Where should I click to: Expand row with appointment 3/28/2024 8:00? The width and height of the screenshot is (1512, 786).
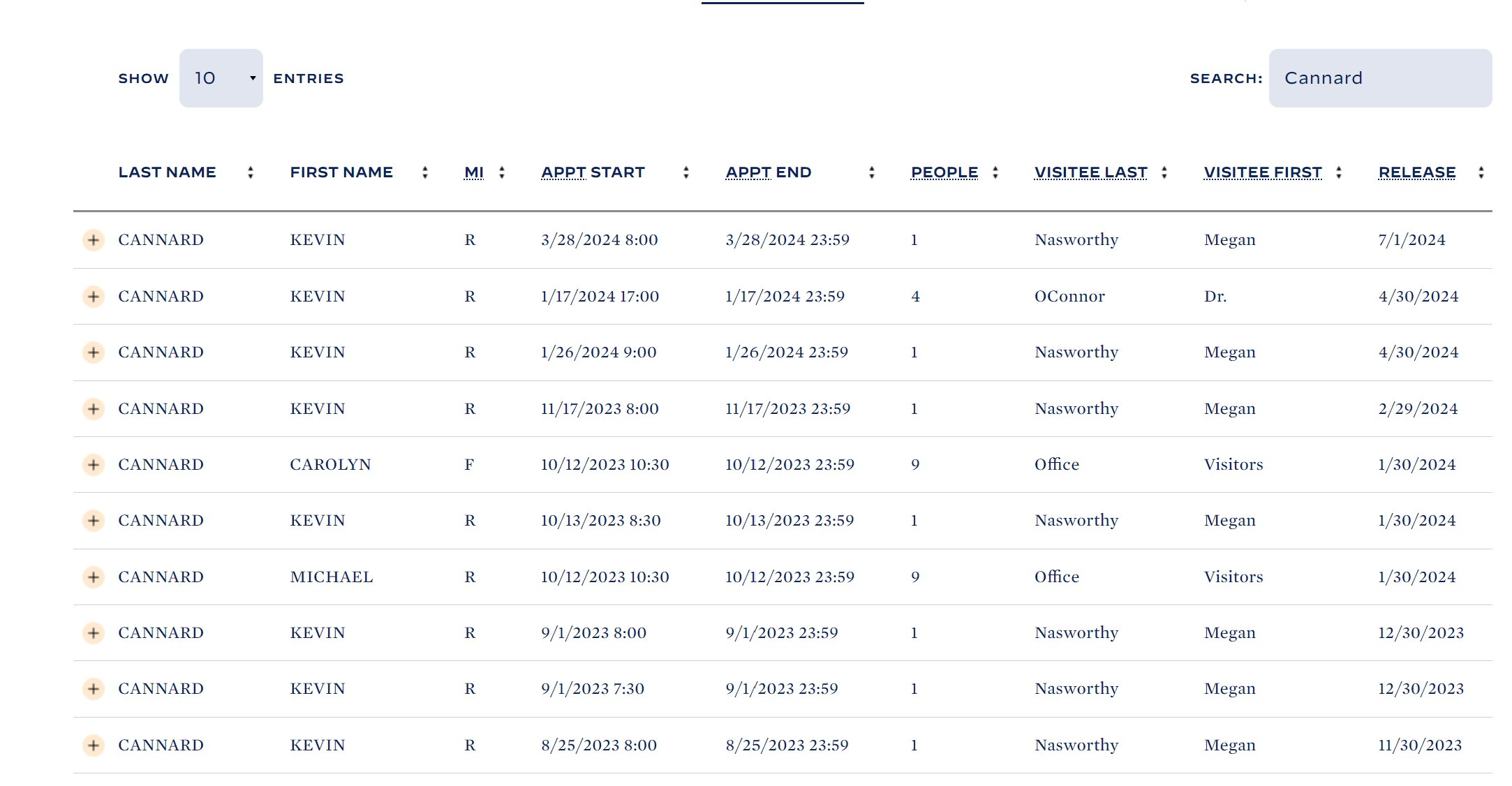point(93,240)
